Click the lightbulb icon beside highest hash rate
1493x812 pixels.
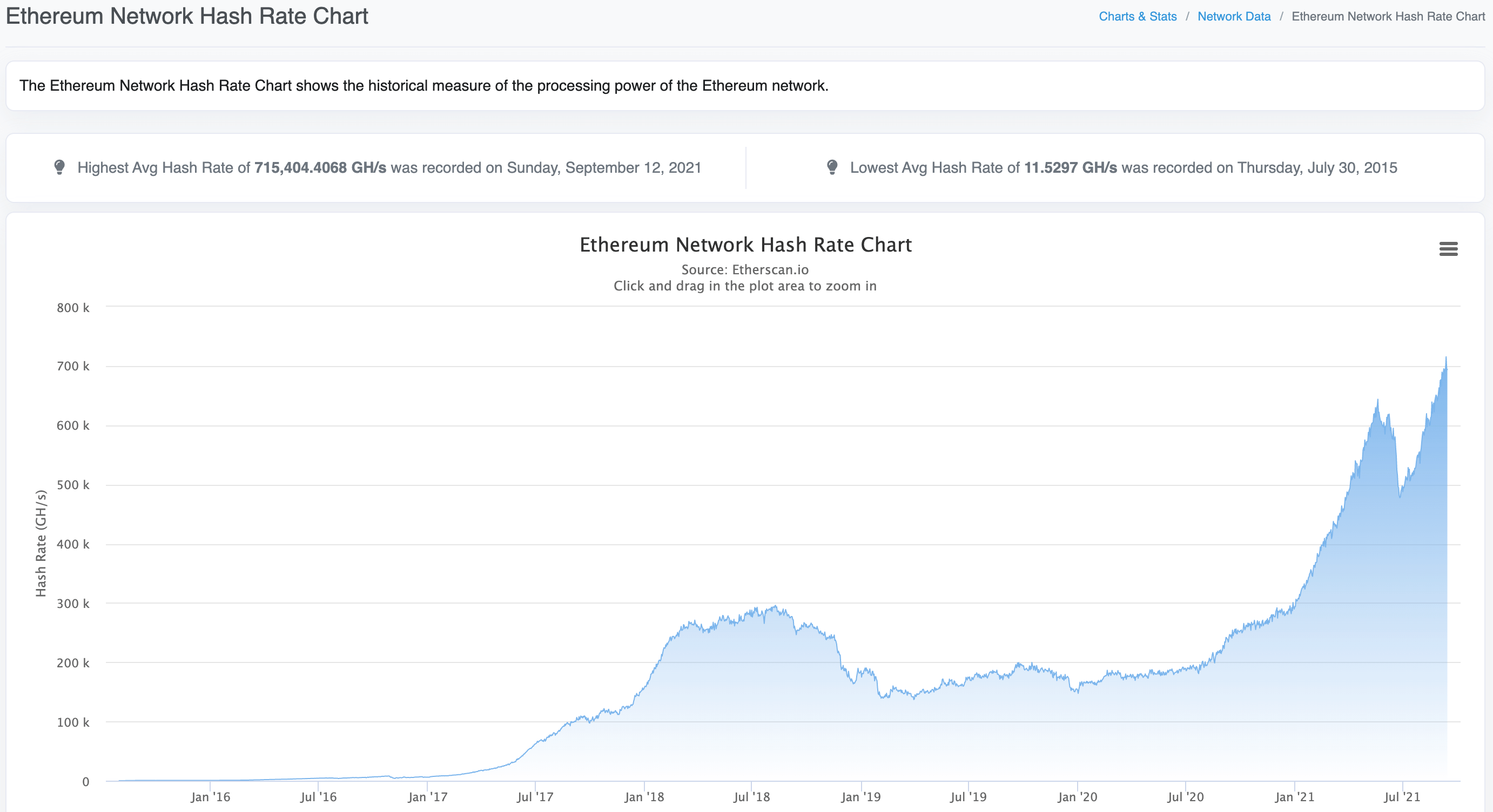point(60,168)
